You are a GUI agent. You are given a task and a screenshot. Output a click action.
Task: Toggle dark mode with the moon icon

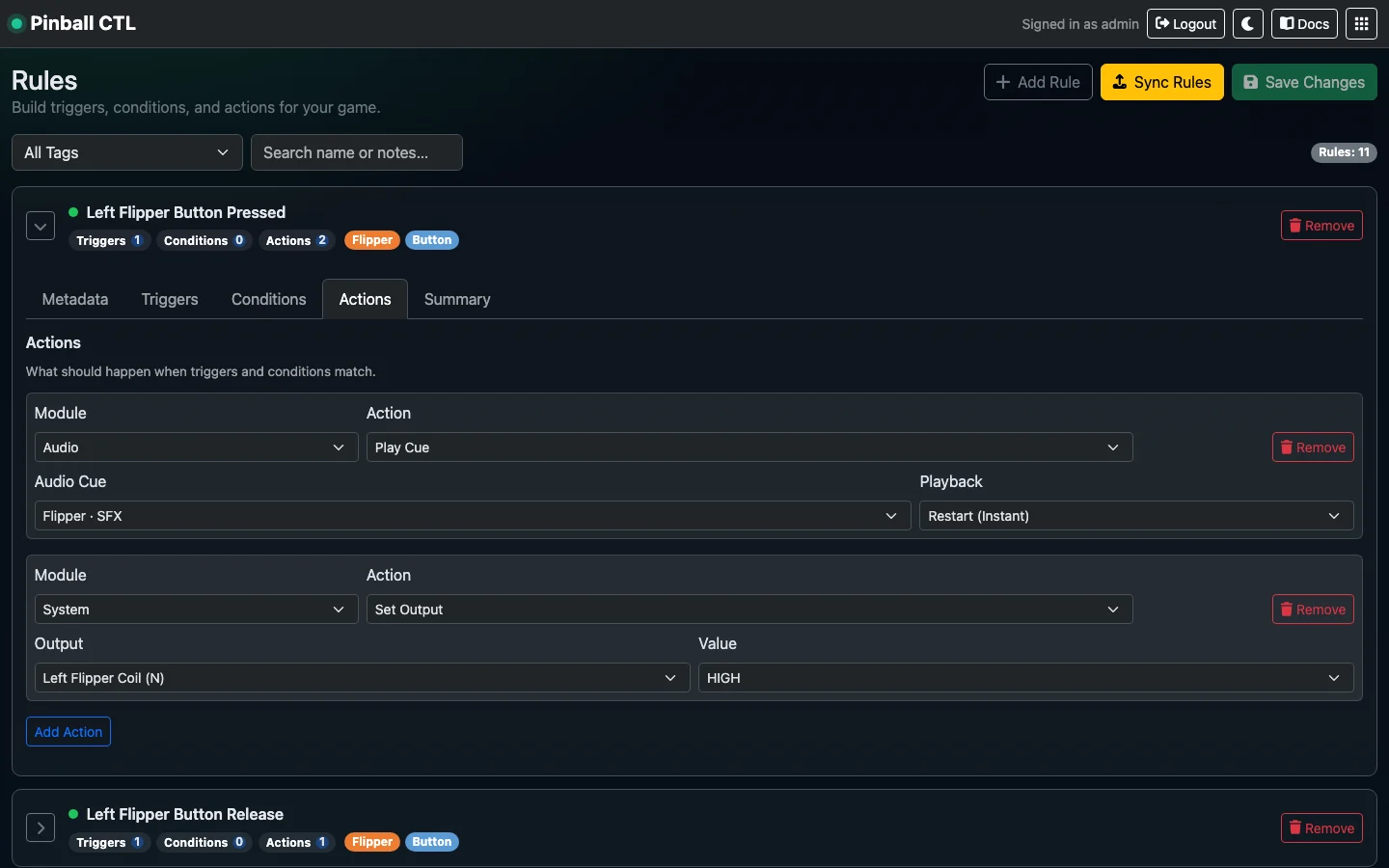click(x=1248, y=23)
